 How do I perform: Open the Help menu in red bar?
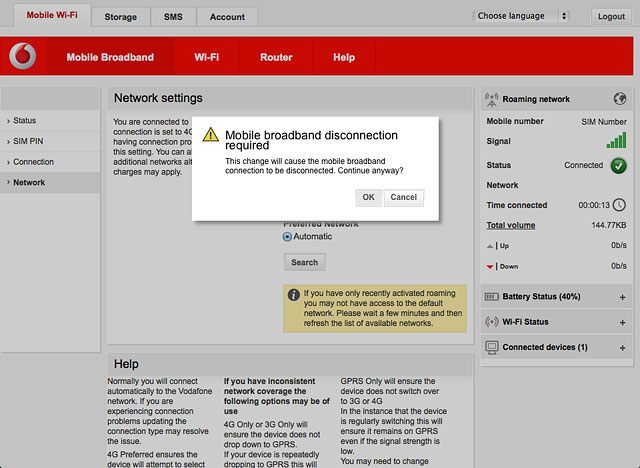tap(344, 57)
